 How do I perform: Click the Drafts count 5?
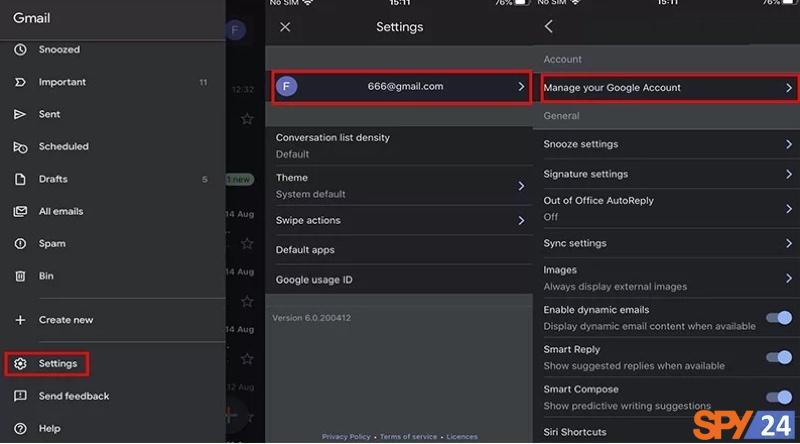coord(204,179)
